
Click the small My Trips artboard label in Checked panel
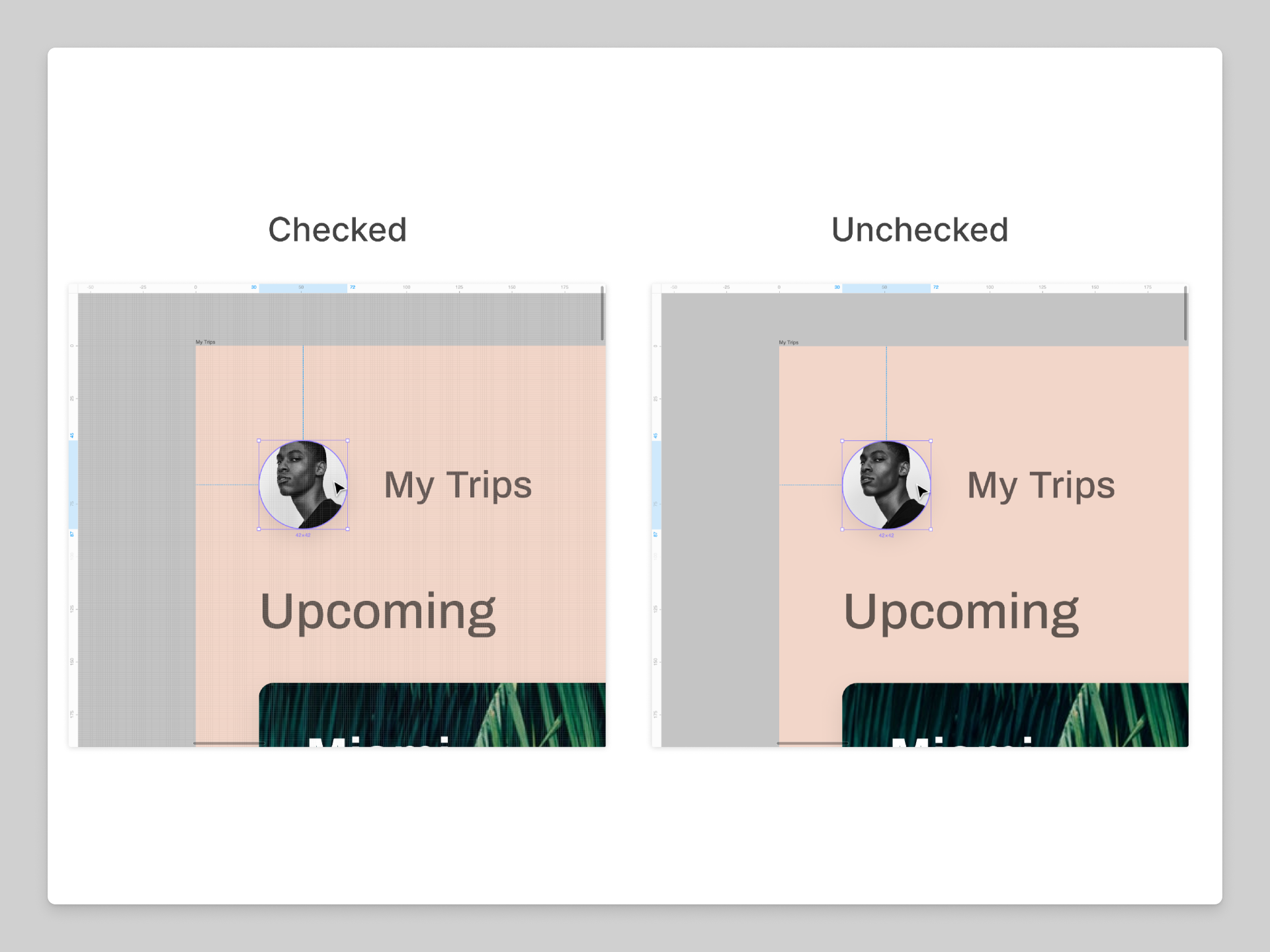[205, 342]
